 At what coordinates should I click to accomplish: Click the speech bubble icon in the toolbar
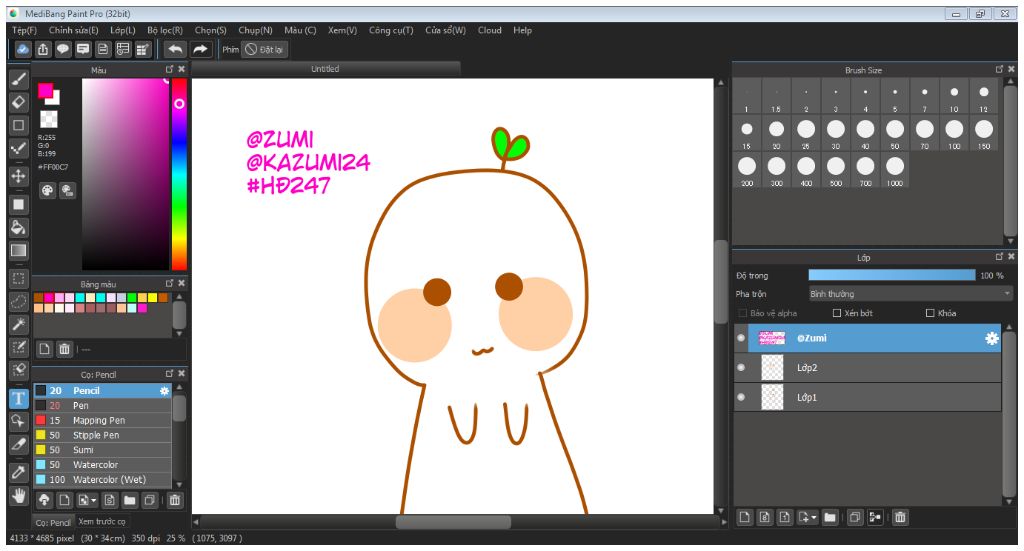[63, 49]
